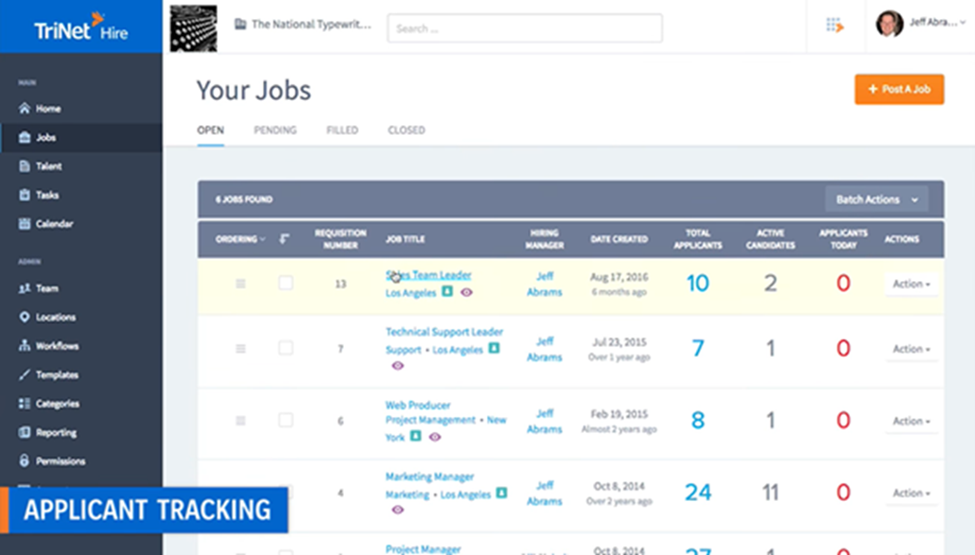Image resolution: width=975 pixels, height=555 pixels.
Task: Open the Web Producer job link
Action: click(418, 405)
